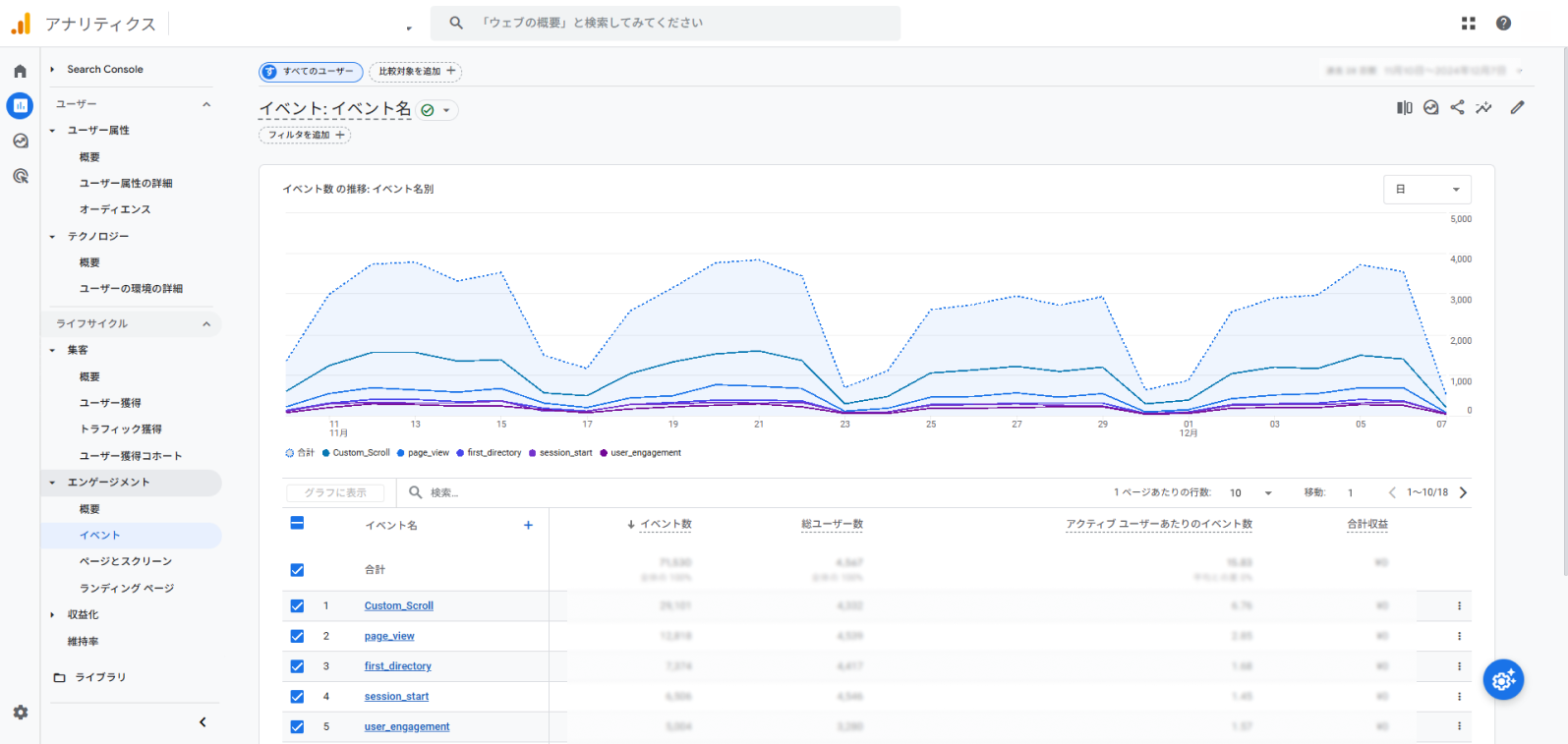Go to previous page of table rows
This screenshot has height=744, width=1568.
pyautogui.click(x=1392, y=492)
